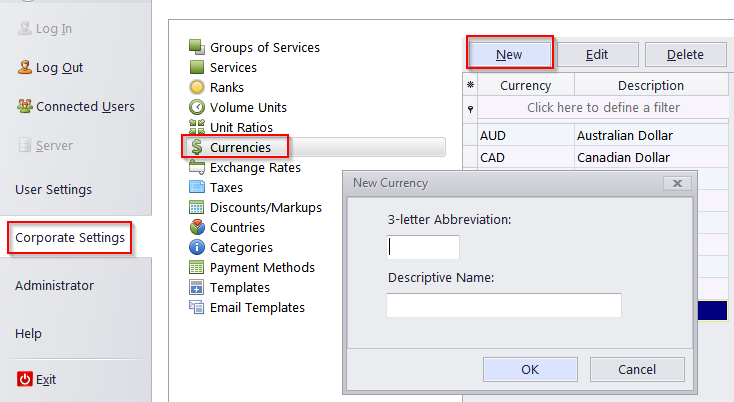Open the Email Templates icon
This screenshot has width=734, height=402.
click(x=197, y=307)
